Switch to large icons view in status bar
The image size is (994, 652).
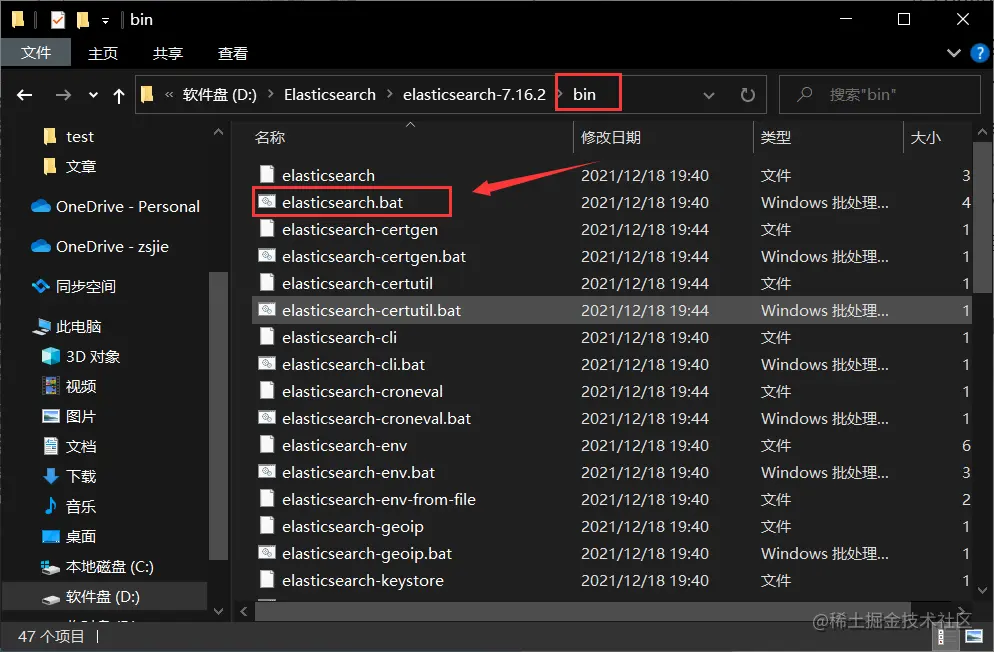coord(974,636)
